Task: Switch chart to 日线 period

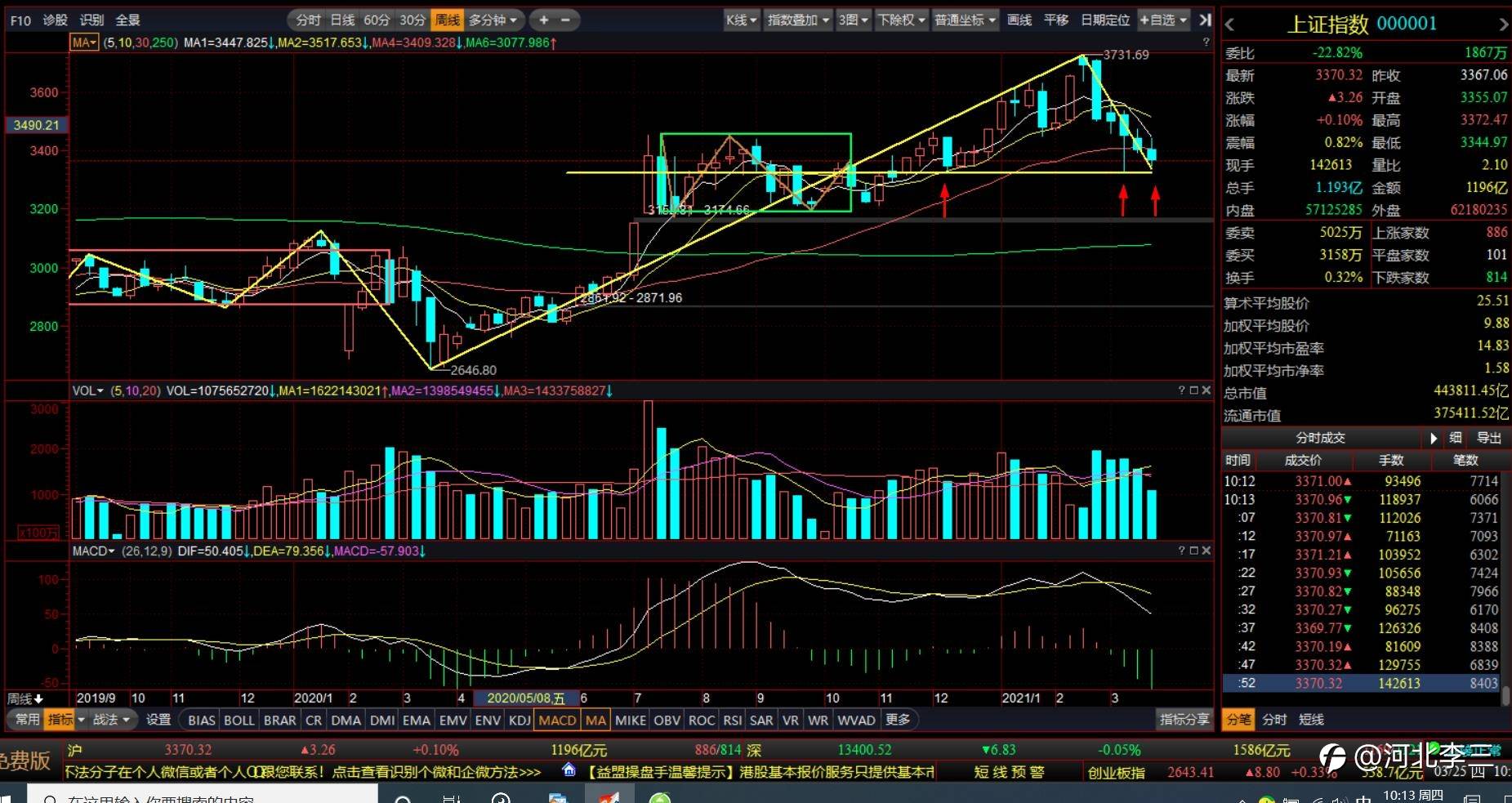Action: pyautogui.click(x=343, y=20)
